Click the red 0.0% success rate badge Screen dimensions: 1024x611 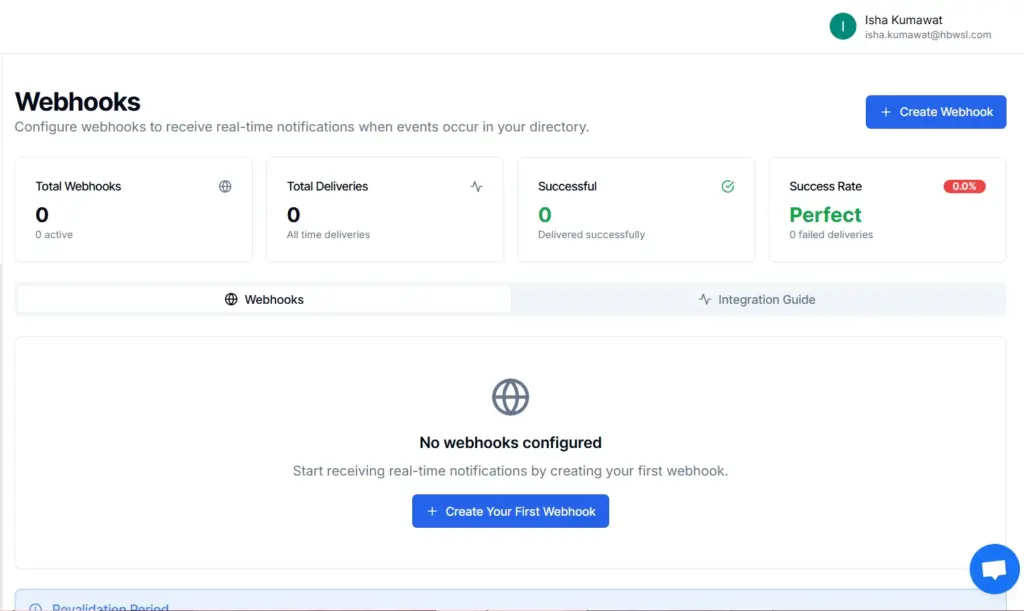963,186
